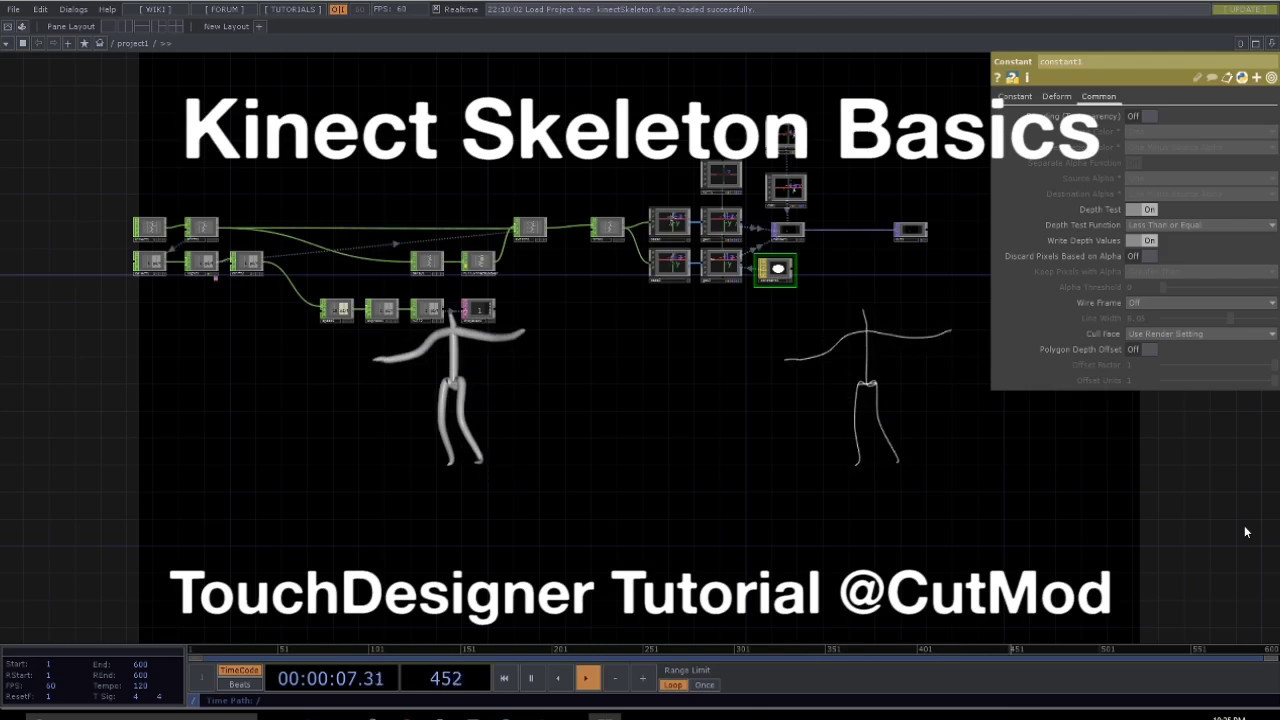Switch to the Constant parameter tab
Viewport: 1280px width, 720px height.
point(1014,96)
